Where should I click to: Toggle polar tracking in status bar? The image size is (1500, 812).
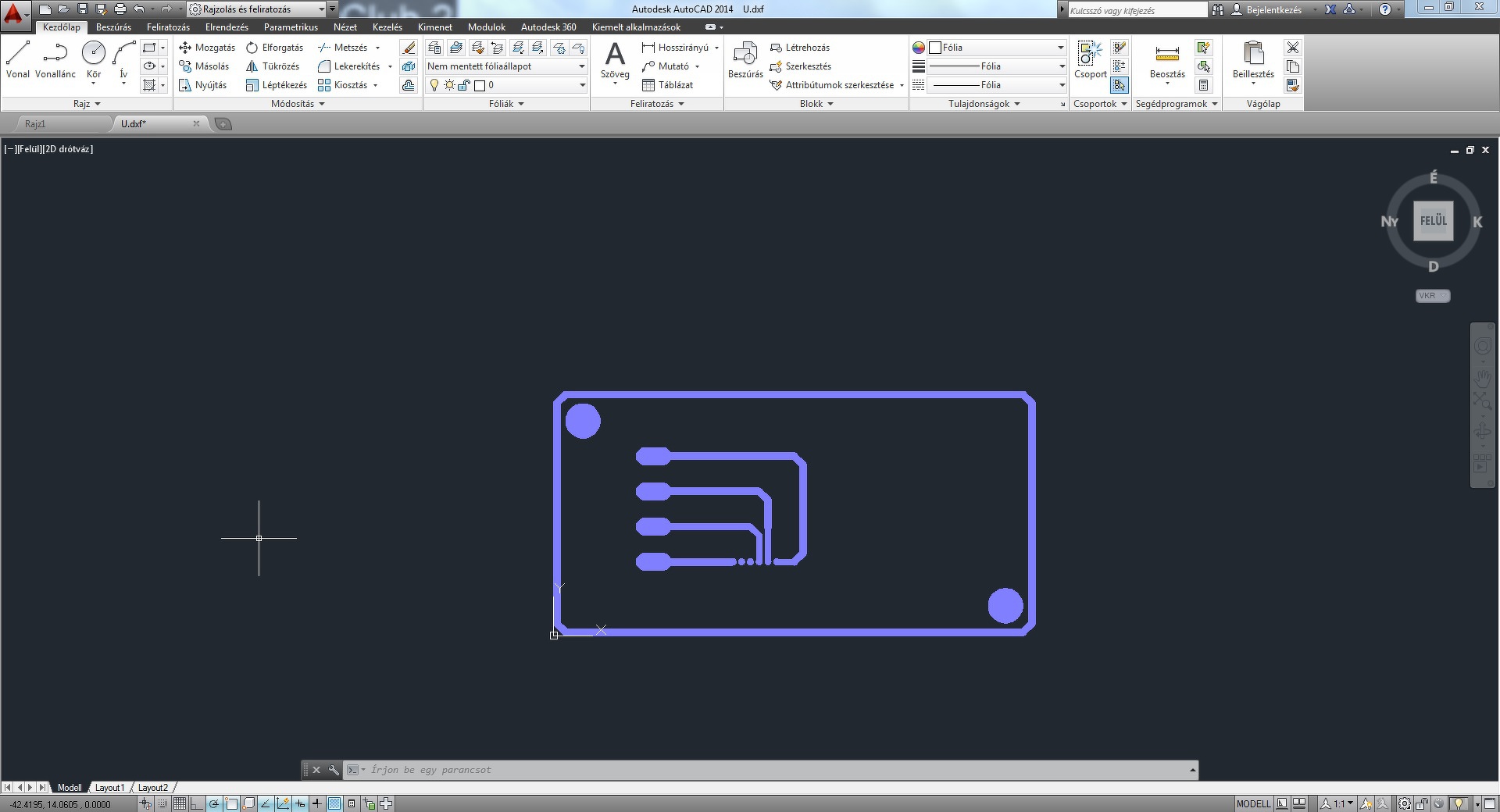point(214,803)
